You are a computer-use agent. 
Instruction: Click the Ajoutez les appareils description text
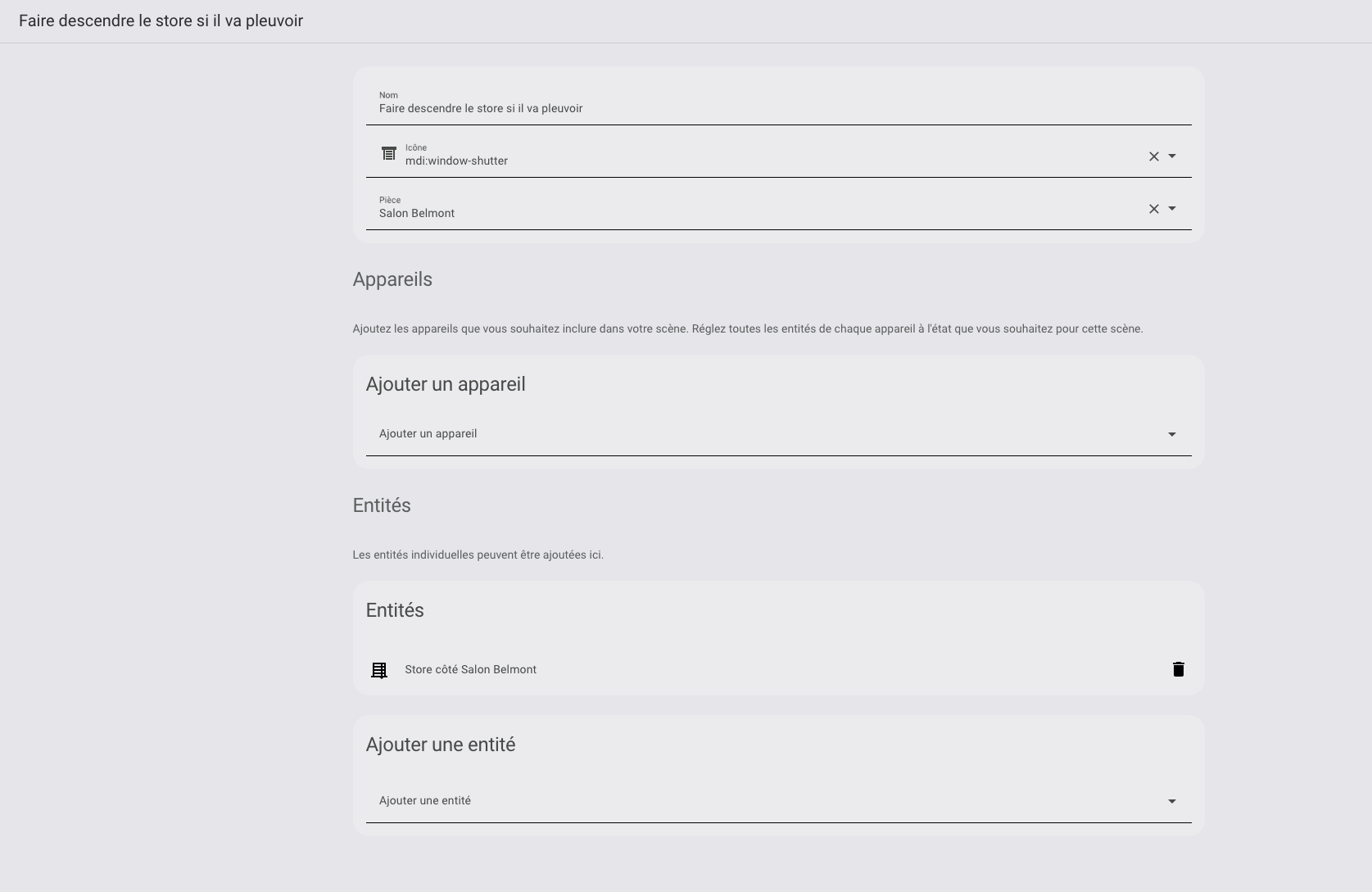(748, 328)
